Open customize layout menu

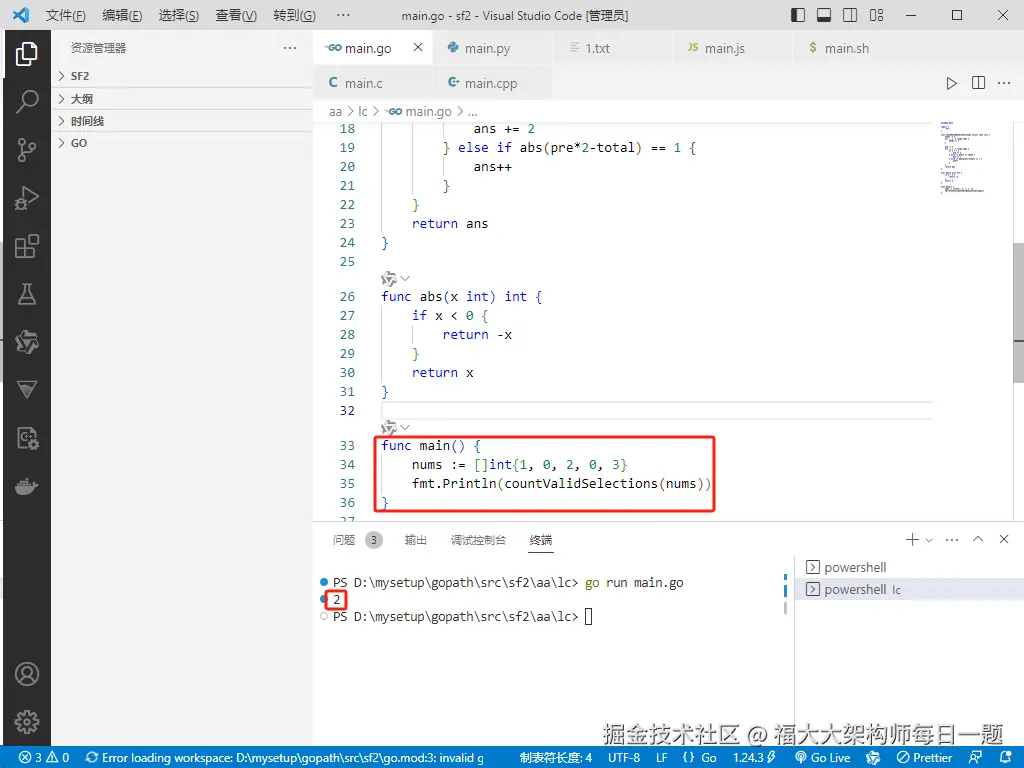tap(876, 15)
